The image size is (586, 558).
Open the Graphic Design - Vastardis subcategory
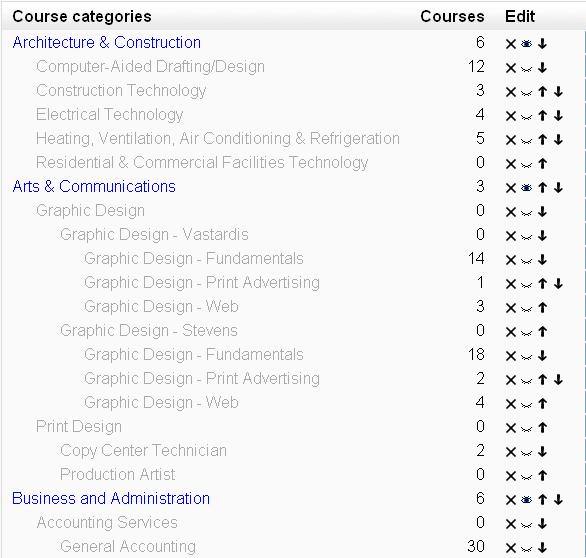(x=154, y=235)
